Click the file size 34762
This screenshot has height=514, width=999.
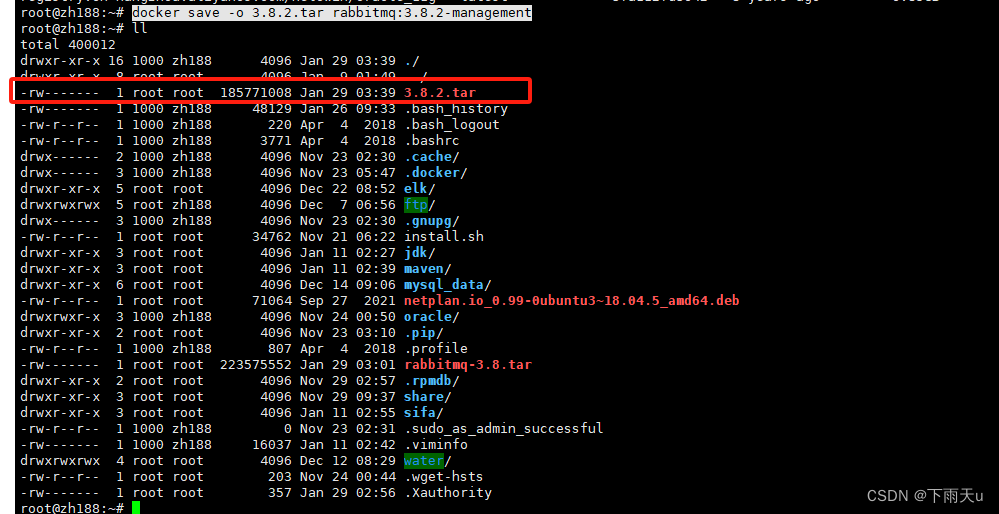272,237
